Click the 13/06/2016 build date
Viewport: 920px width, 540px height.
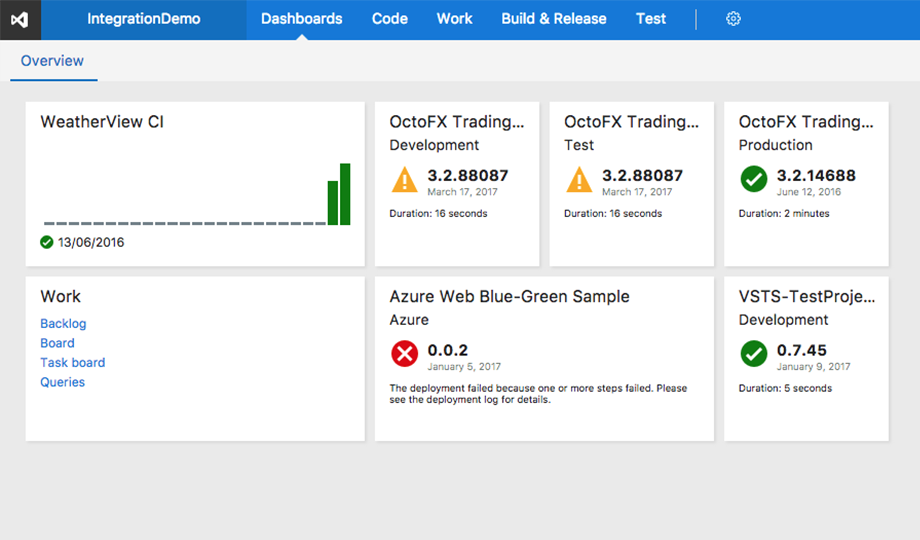click(x=91, y=242)
